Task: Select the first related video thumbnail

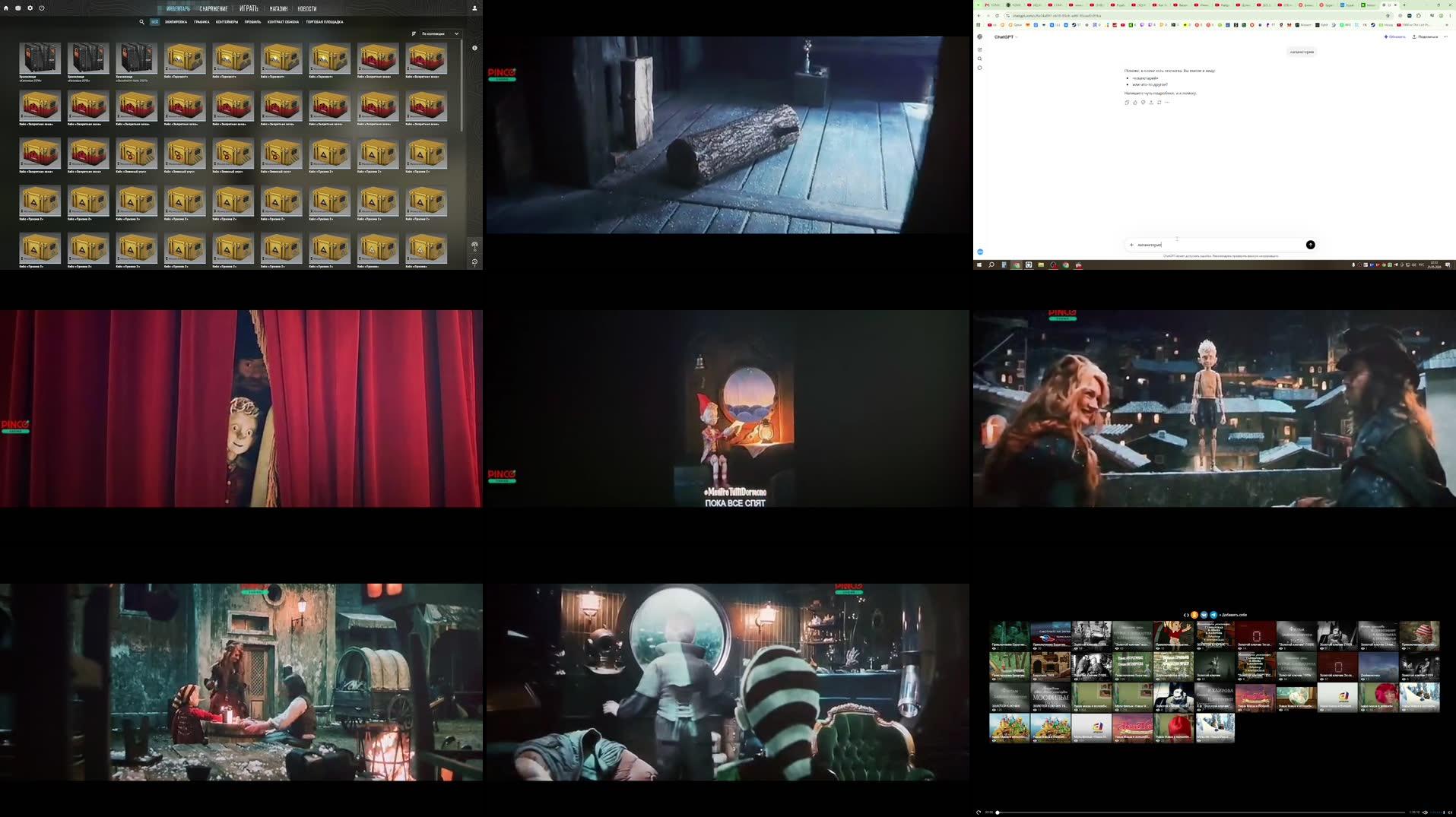Action: (1009, 635)
